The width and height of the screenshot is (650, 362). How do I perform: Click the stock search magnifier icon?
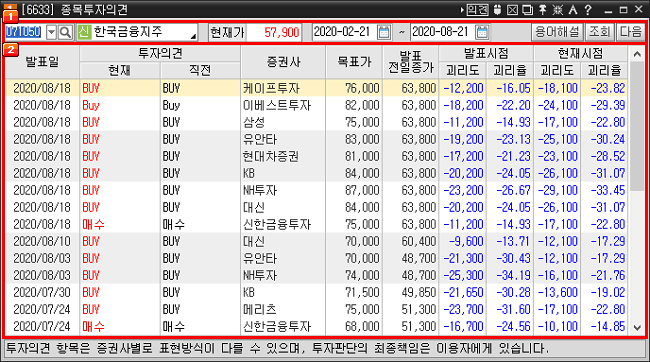(x=65, y=32)
